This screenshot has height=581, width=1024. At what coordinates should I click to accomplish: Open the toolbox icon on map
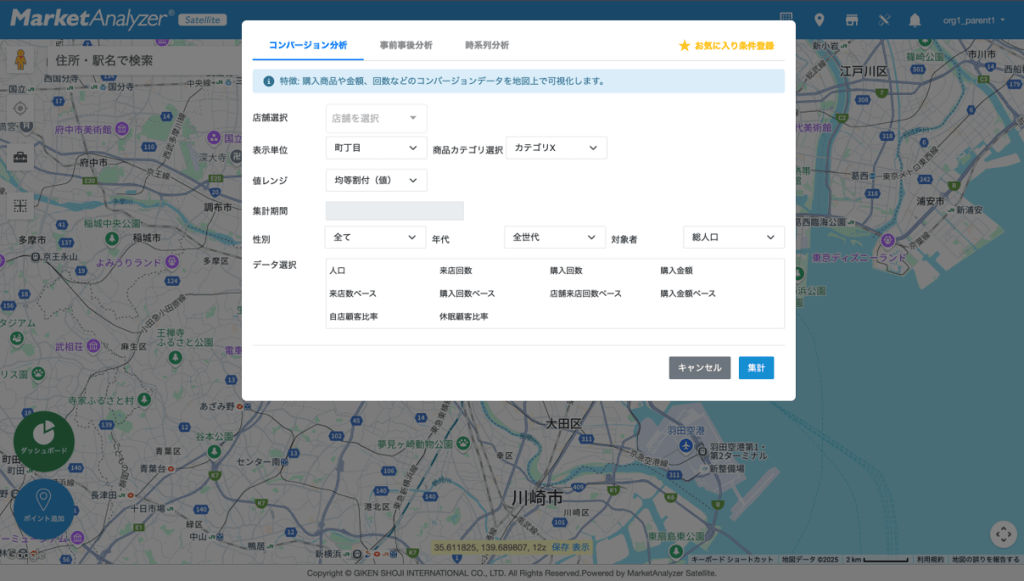(x=20, y=157)
